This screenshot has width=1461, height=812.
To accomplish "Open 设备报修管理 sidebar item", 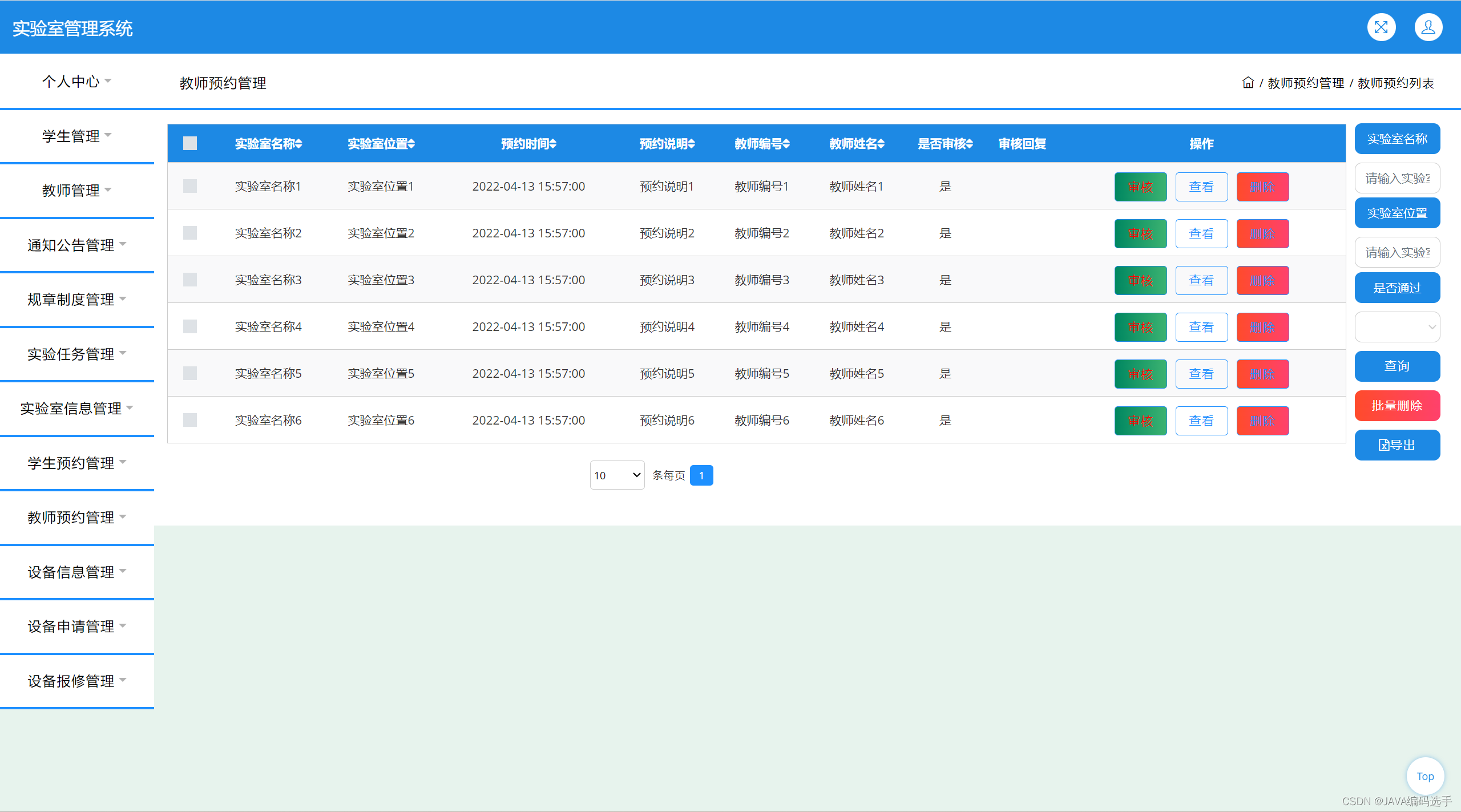I will (x=76, y=681).
